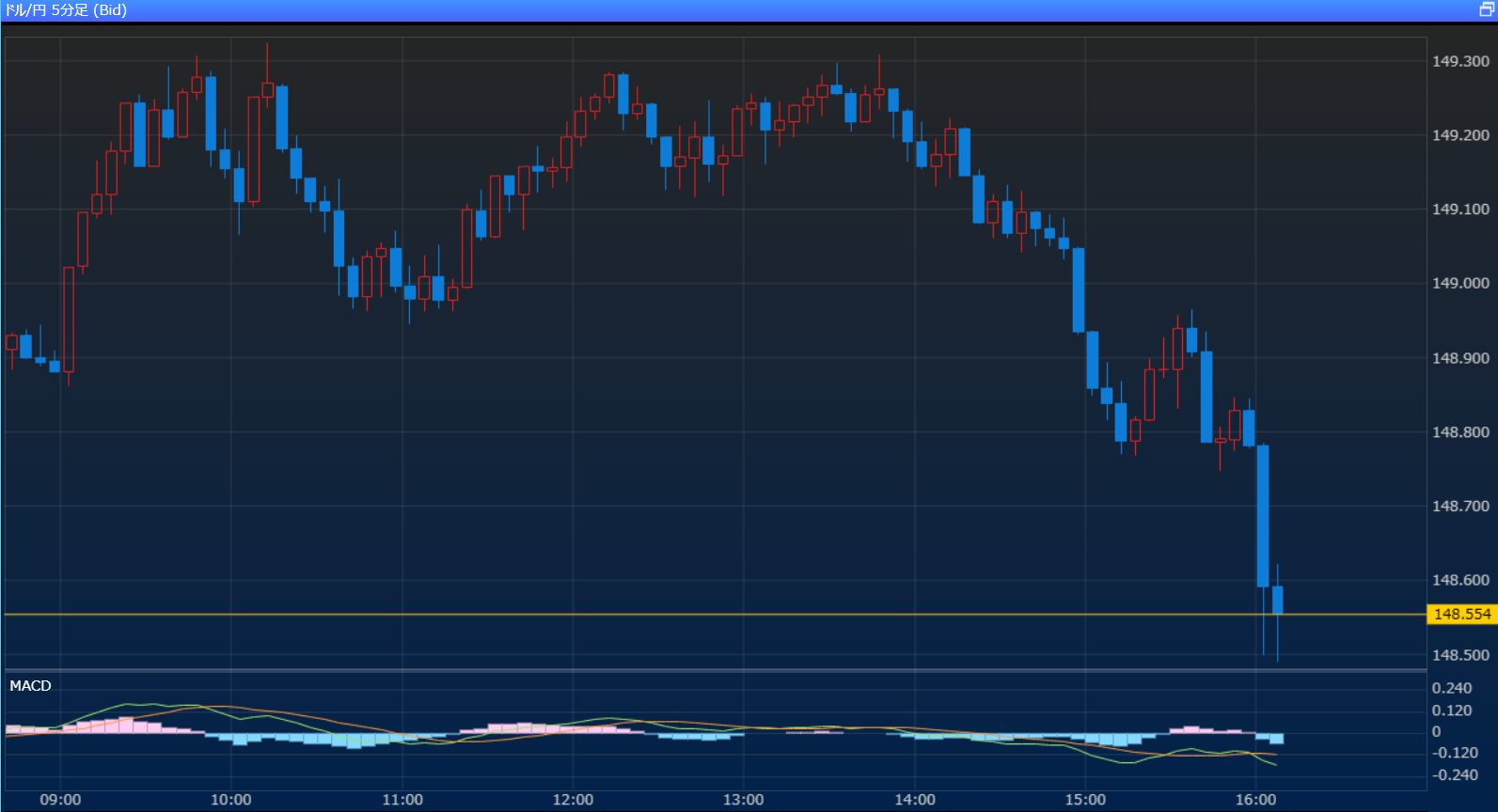This screenshot has width=1498, height=812.
Task: Click the restore window icon in title bar
Action: pyautogui.click(x=1487, y=9)
